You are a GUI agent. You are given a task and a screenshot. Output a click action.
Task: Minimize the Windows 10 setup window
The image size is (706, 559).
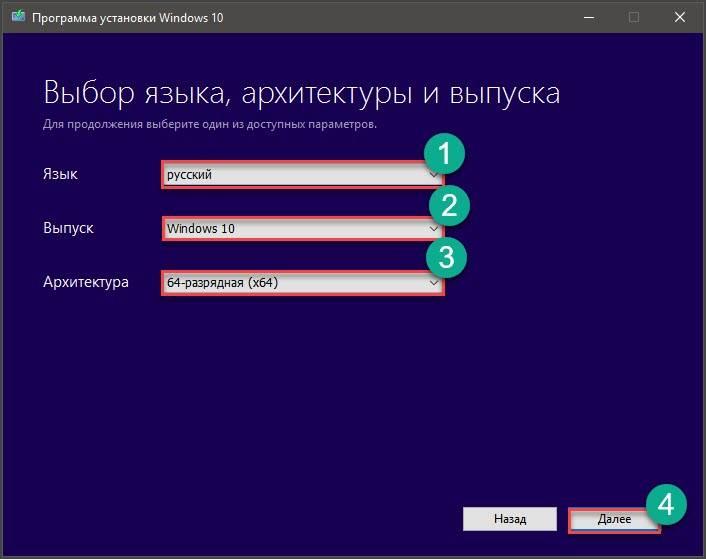tap(589, 18)
